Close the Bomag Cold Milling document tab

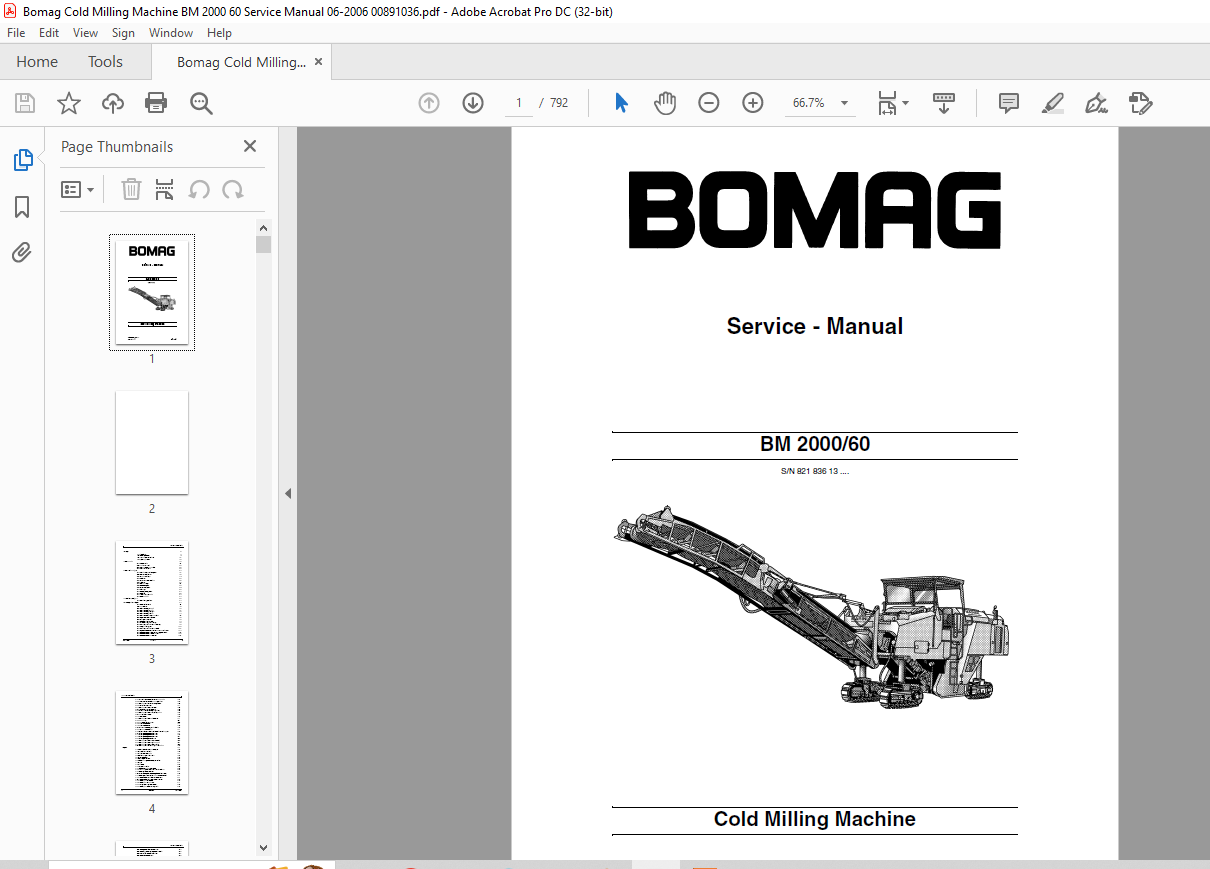(319, 62)
